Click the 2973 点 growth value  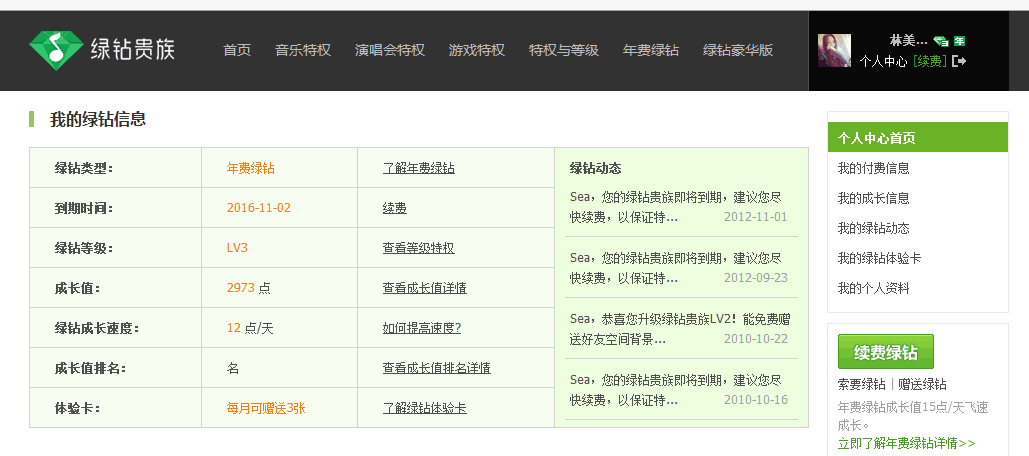click(x=248, y=288)
